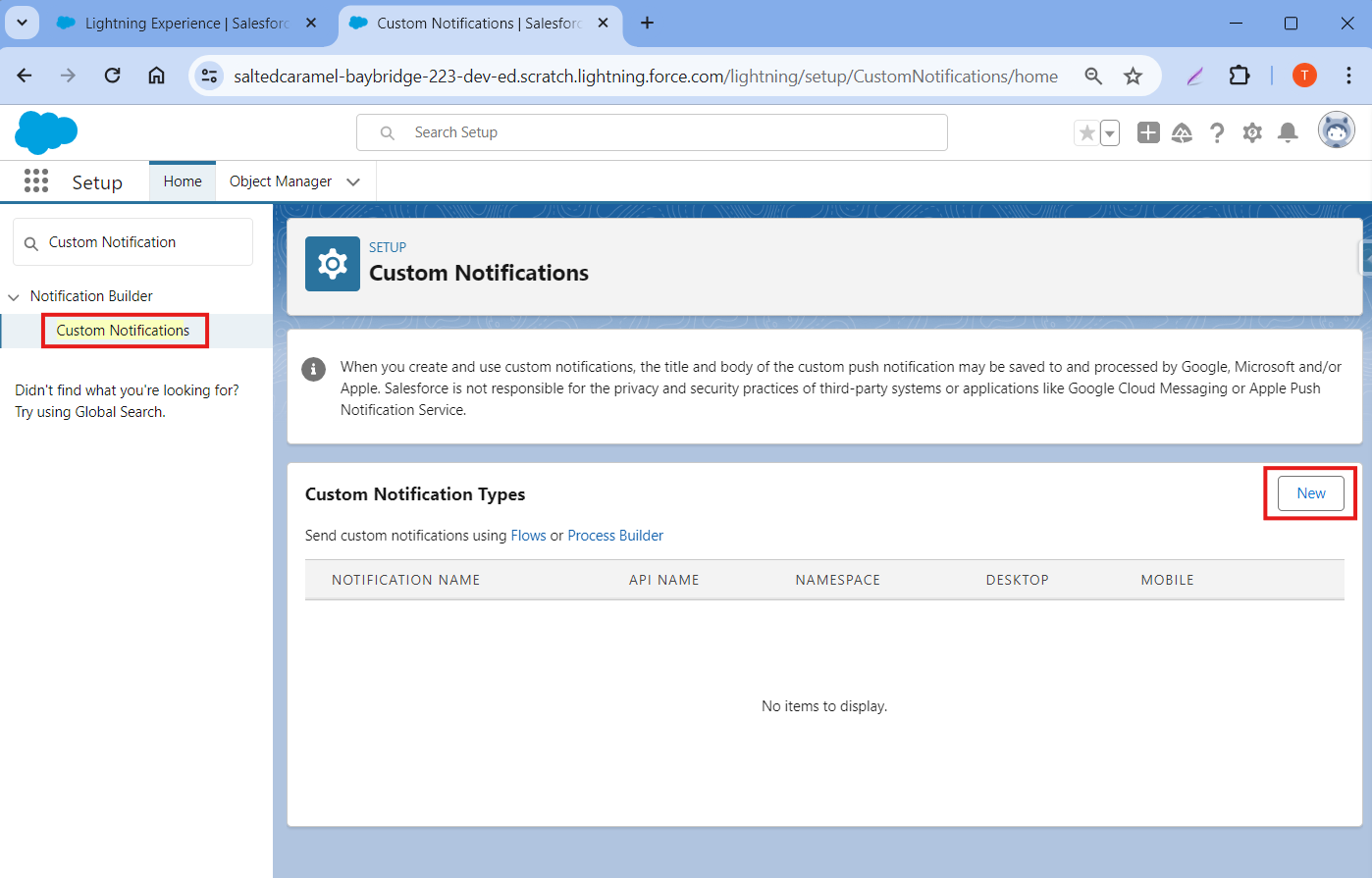This screenshot has width=1372, height=878.
Task: Click the browser address bar URL
Action: tap(646, 76)
